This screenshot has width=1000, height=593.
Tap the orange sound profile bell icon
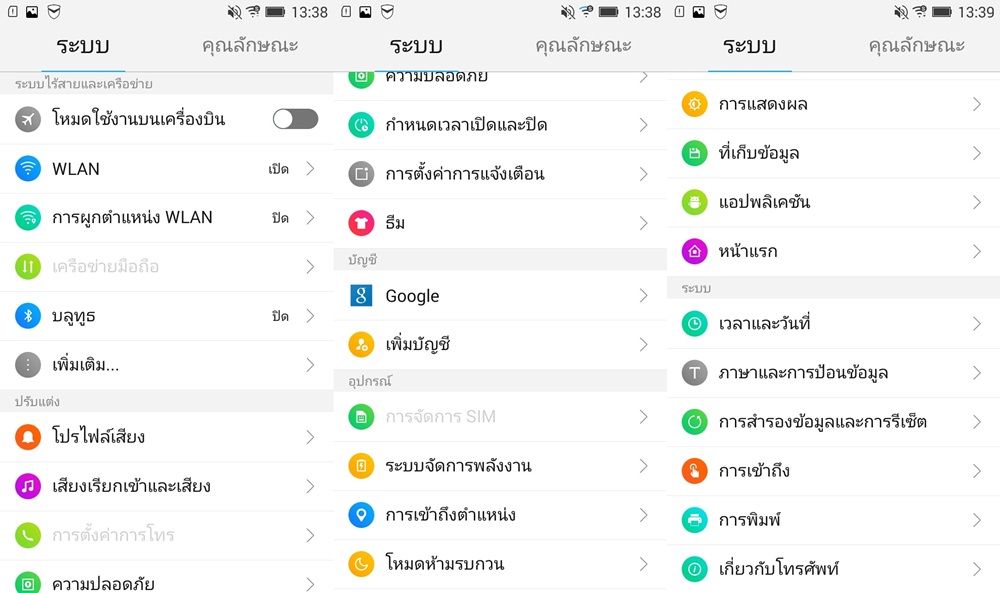coord(28,437)
